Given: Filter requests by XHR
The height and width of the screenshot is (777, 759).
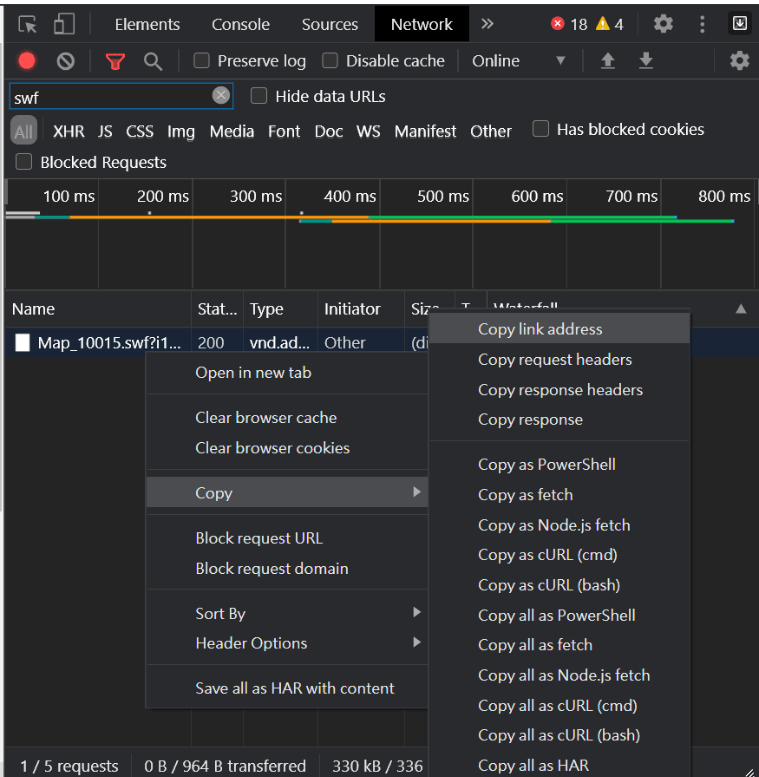Looking at the screenshot, I should (x=68, y=131).
